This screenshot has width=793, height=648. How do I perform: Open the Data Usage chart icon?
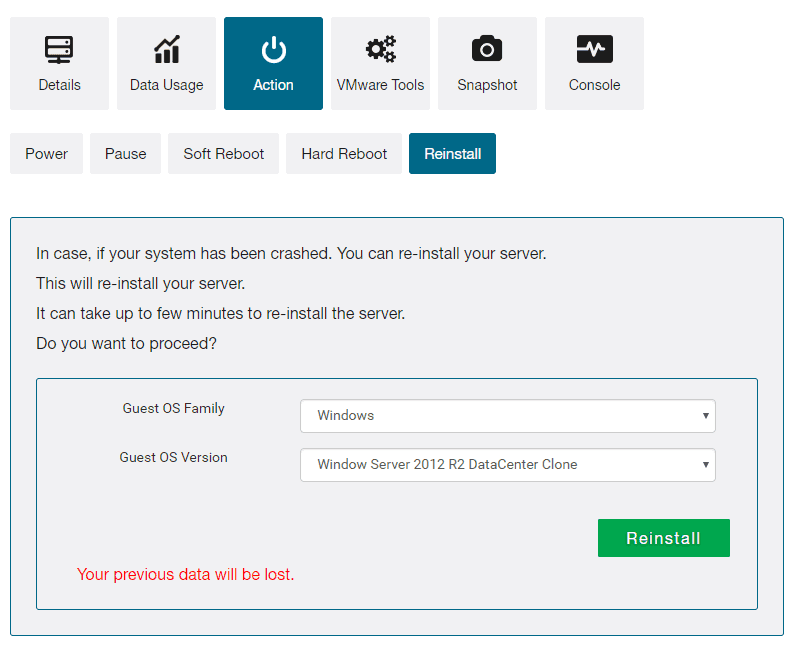[167, 49]
